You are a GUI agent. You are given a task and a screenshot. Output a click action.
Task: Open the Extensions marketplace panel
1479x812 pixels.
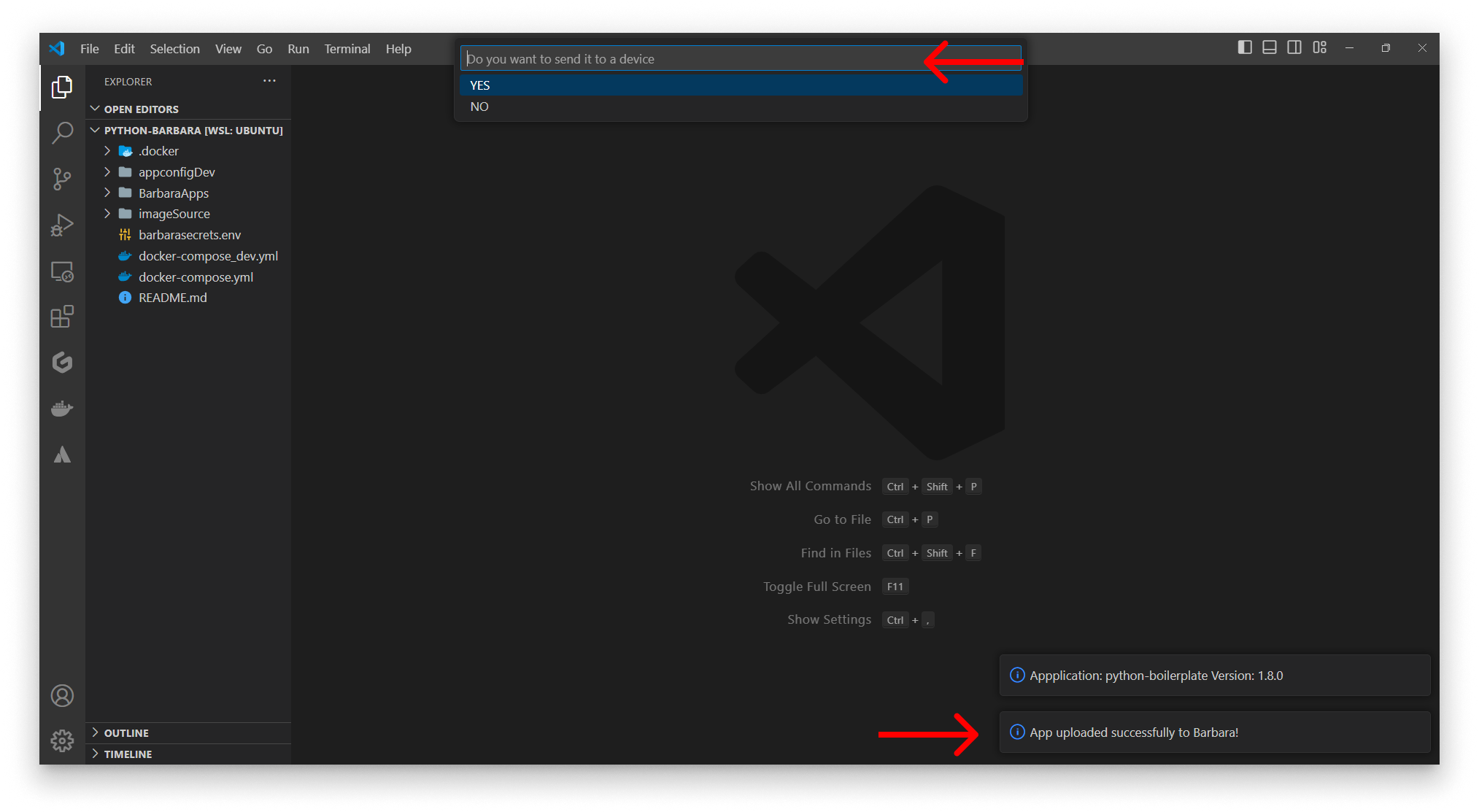(62, 316)
